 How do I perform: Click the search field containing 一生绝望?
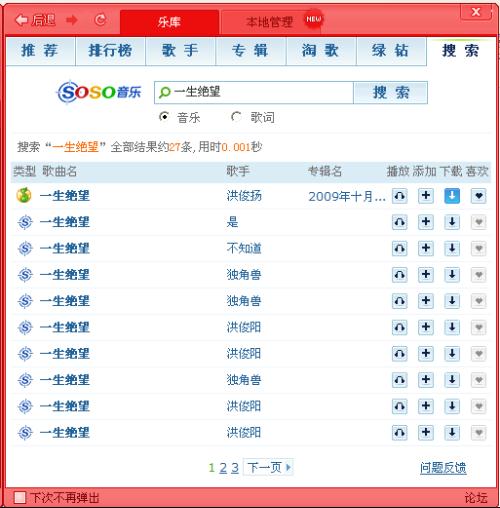point(254,92)
